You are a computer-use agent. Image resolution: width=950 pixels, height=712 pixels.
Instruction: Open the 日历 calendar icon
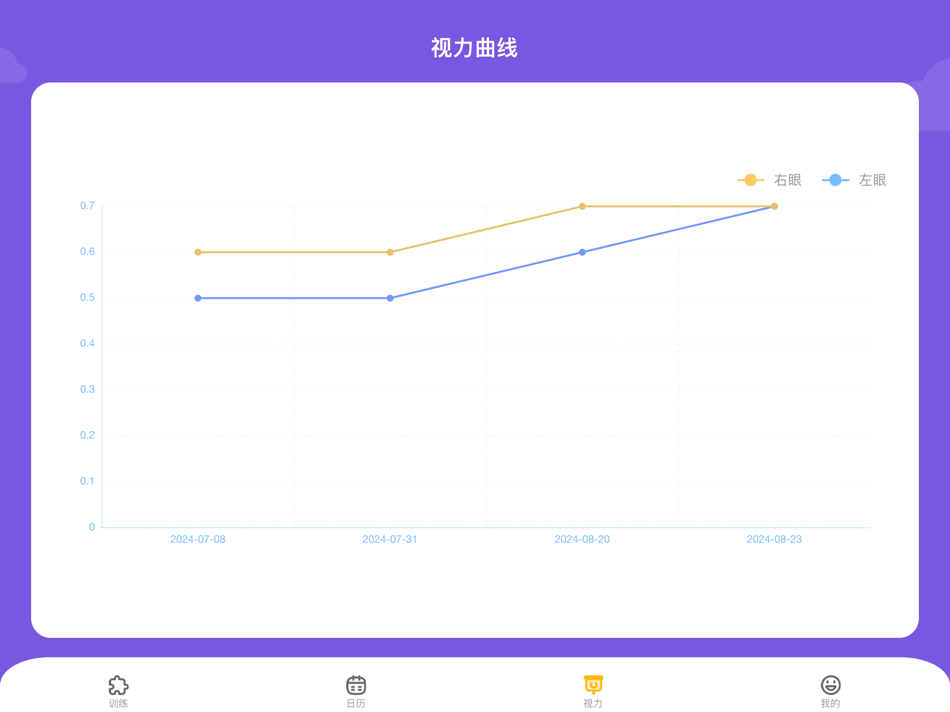click(x=357, y=685)
